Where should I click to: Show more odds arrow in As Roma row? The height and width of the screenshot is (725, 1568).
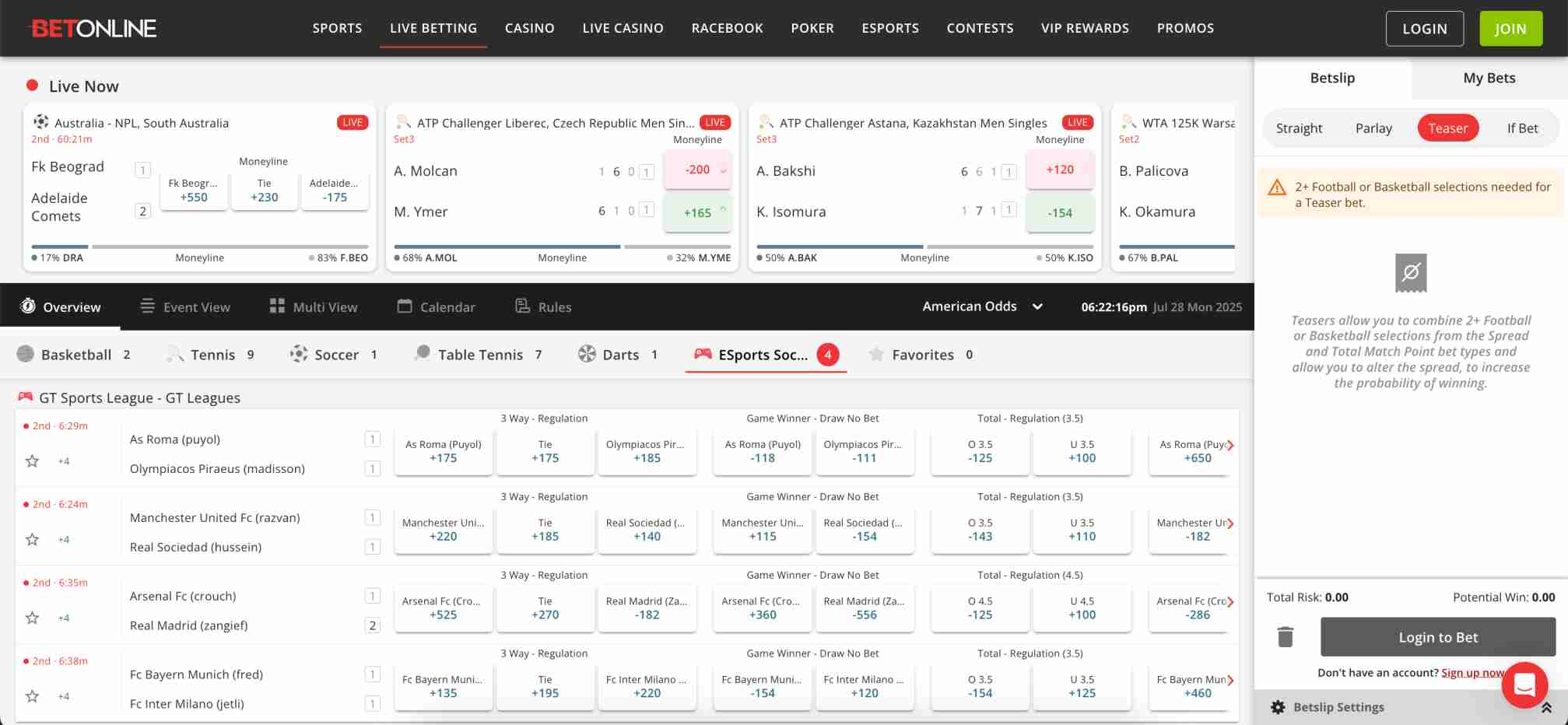pos(1230,446)
